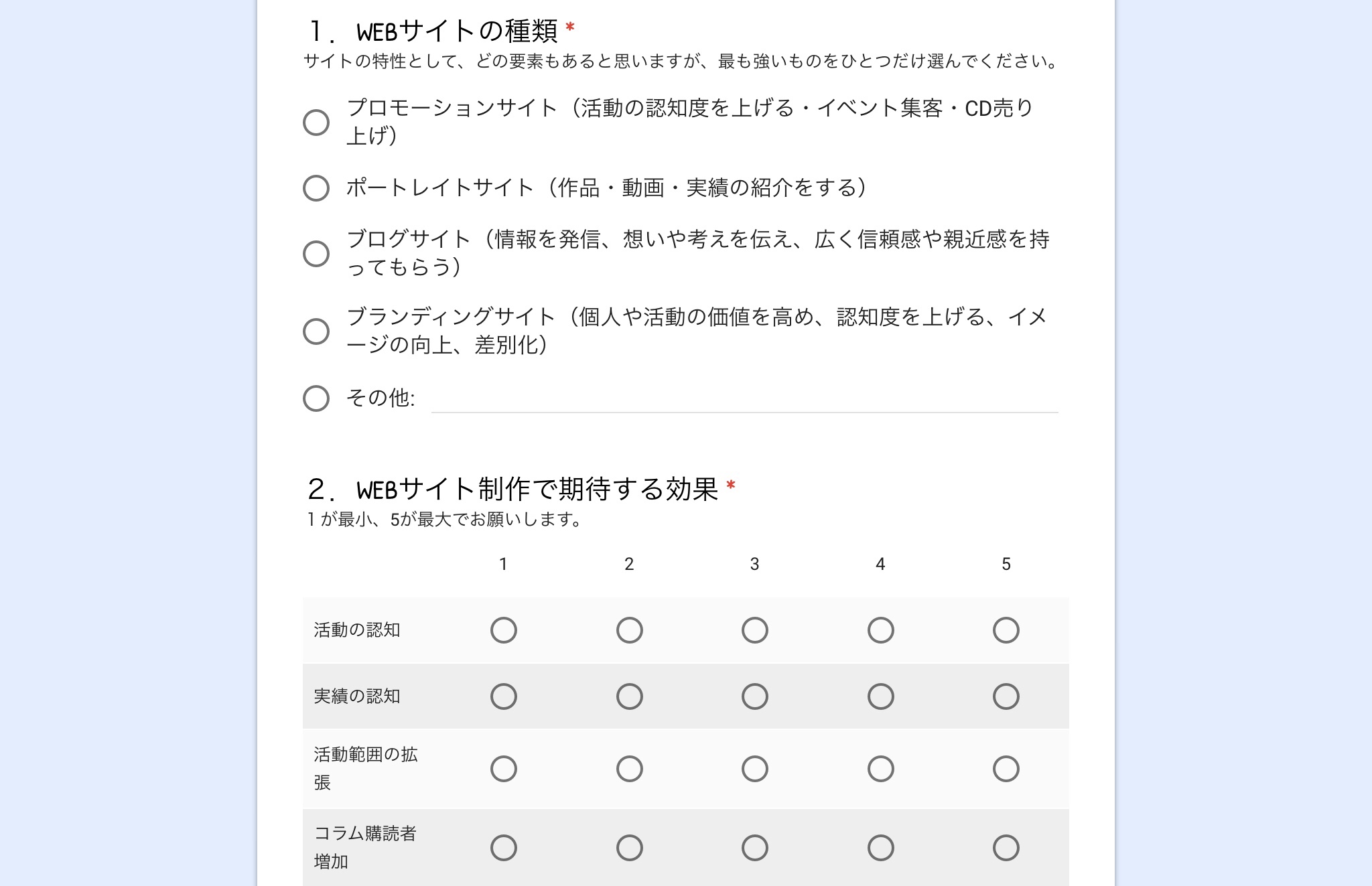Select the その他 radio option
This screenshot has height=886, width=1372.
[x=316, y=398]
